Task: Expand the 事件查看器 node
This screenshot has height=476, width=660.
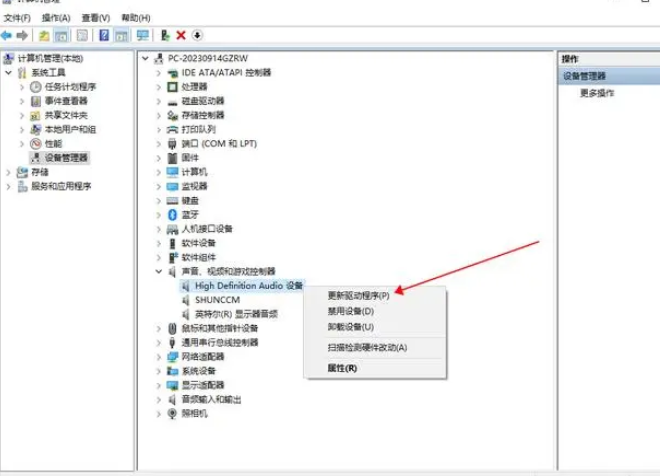Action: tap(22, 101)
